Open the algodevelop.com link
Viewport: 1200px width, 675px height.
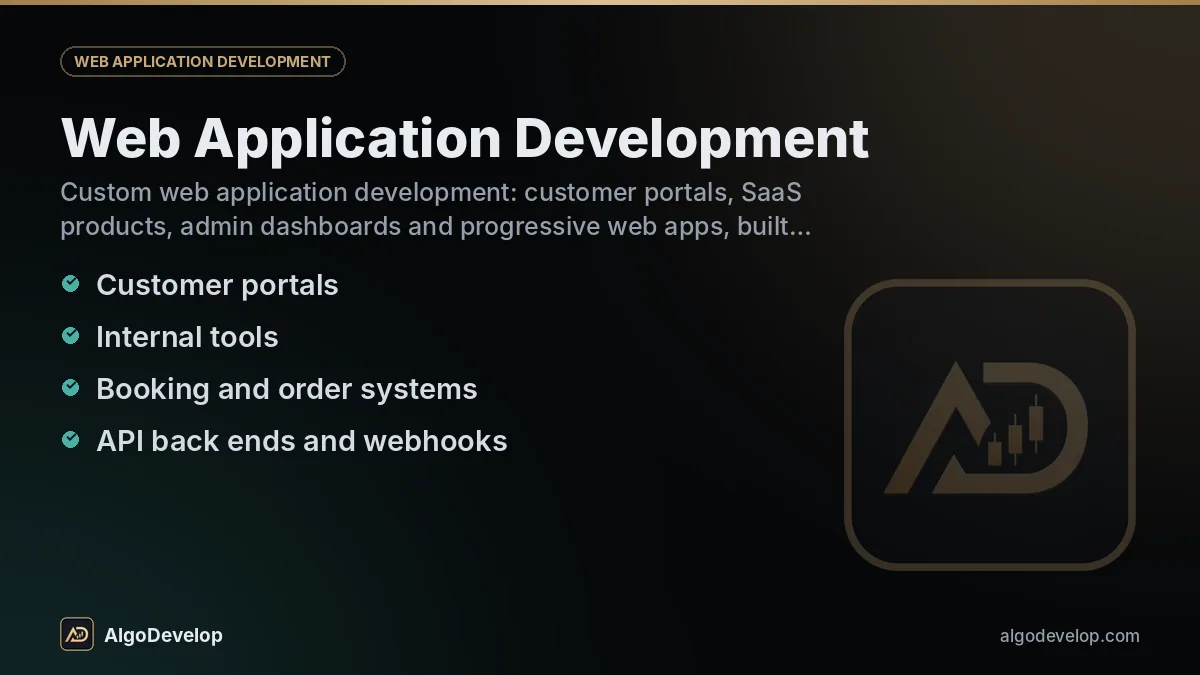[1069, 636]
